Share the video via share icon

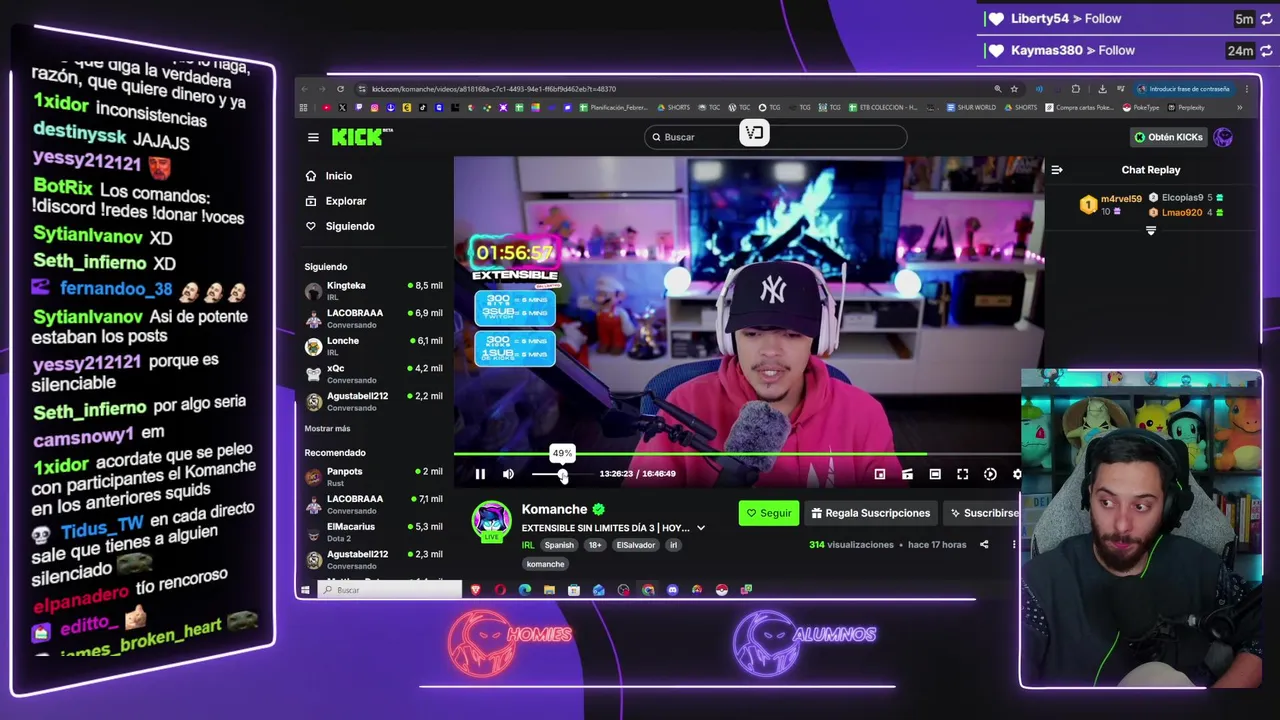tap(984, 545)
